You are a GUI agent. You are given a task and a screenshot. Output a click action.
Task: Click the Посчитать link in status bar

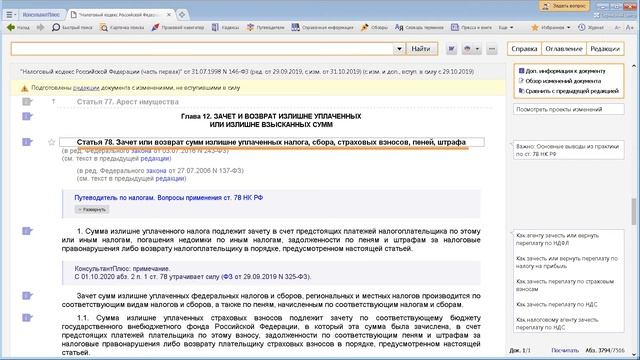click(565, 350)
